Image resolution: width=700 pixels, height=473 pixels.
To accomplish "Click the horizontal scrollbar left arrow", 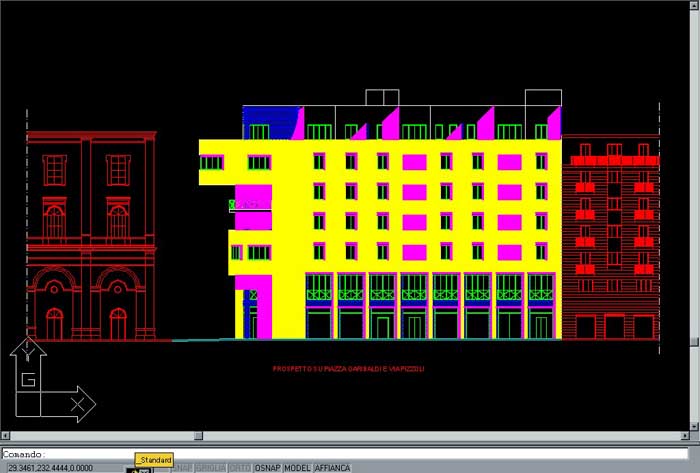I will 6,437.
